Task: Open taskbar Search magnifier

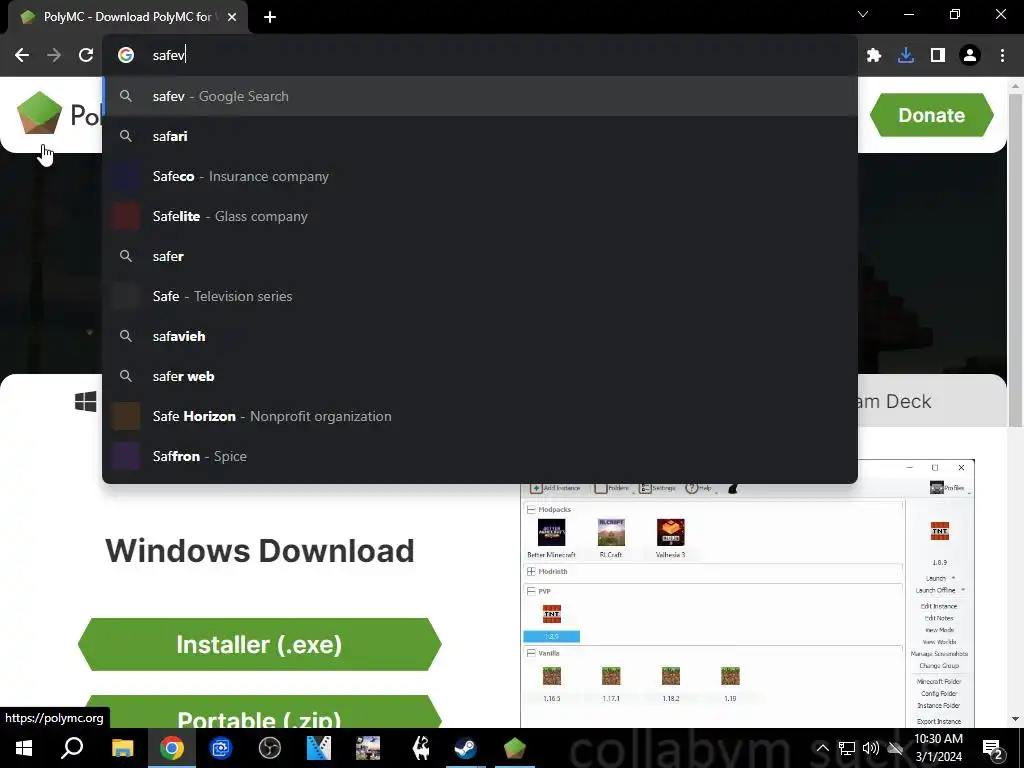Action: coord(72,748)
